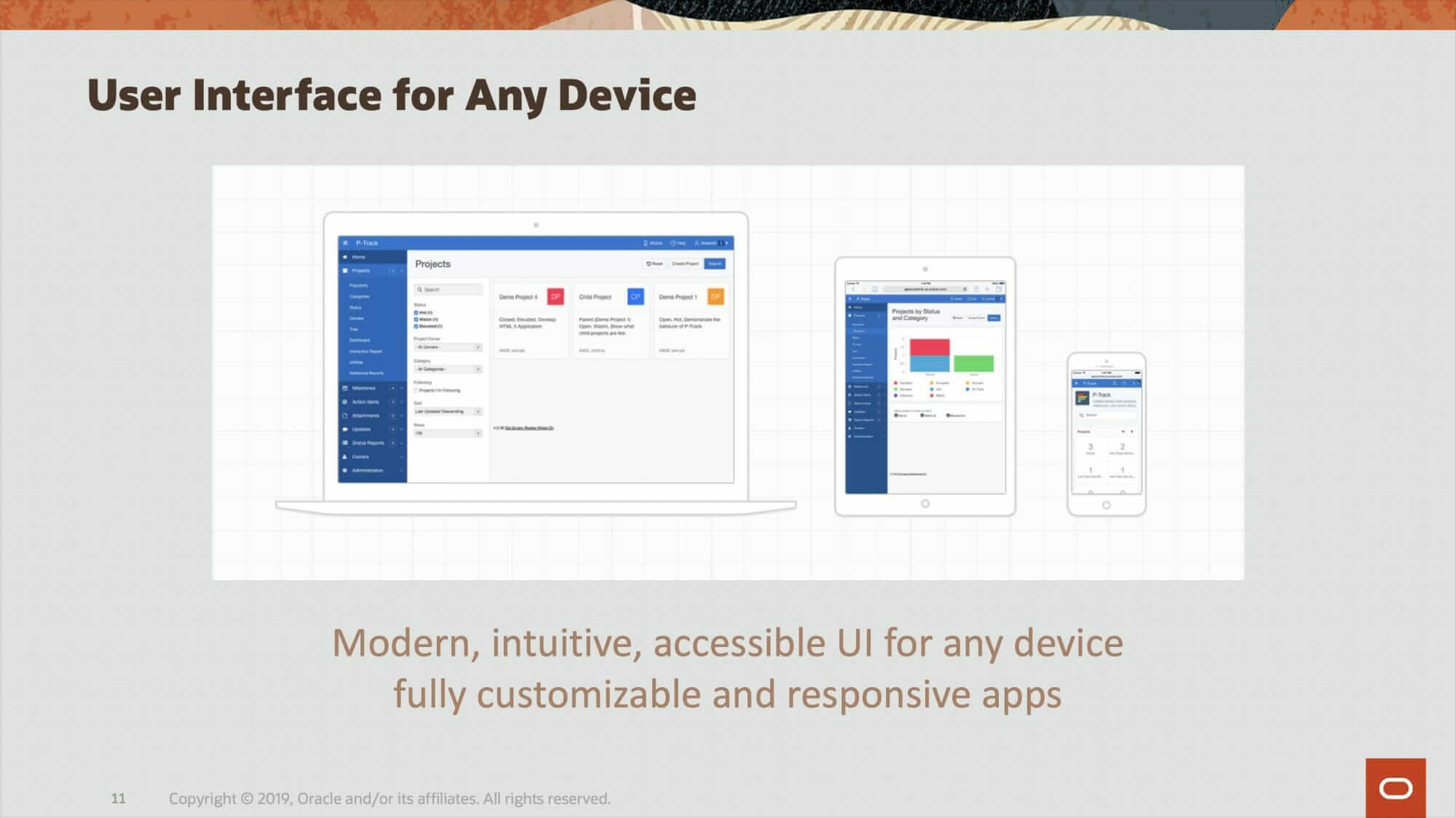Click the hamburger menu icon beside P-Track
The image size is (1456, 818).
pos(346,243)
